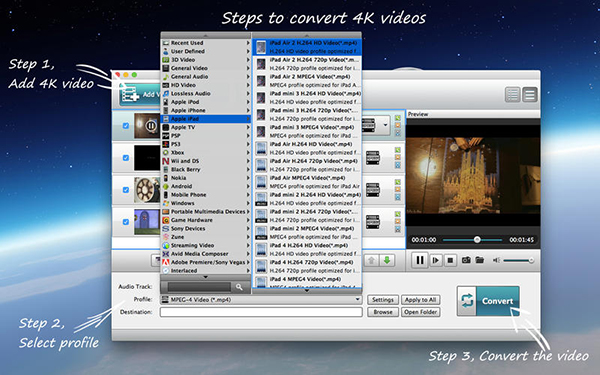Select the Apple iPhone category
Screen dimensions: 600x375
[206, 110]
